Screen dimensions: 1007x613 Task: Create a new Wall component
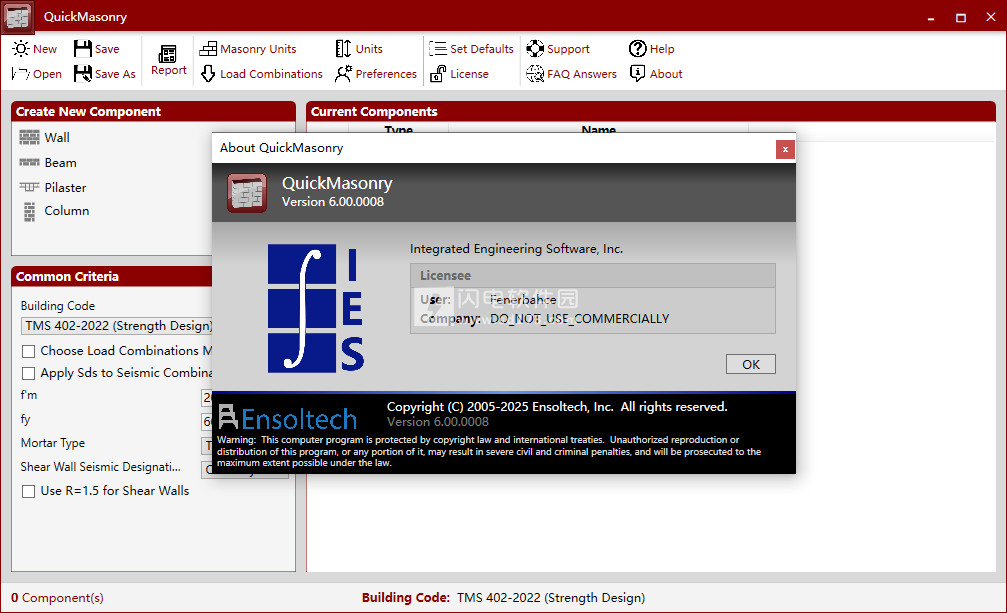coord(56,137)
